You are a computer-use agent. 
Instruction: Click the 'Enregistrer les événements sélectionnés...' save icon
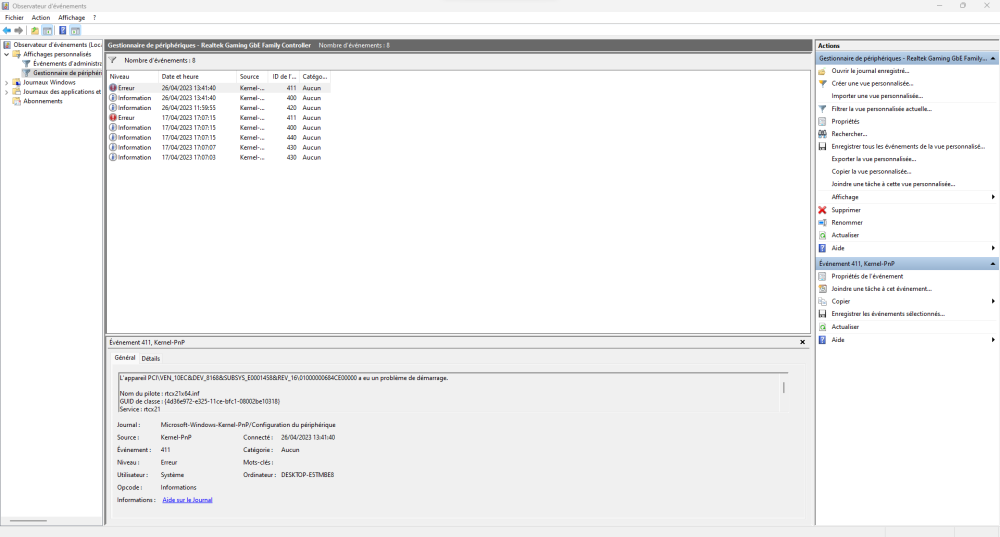(823, 314)
